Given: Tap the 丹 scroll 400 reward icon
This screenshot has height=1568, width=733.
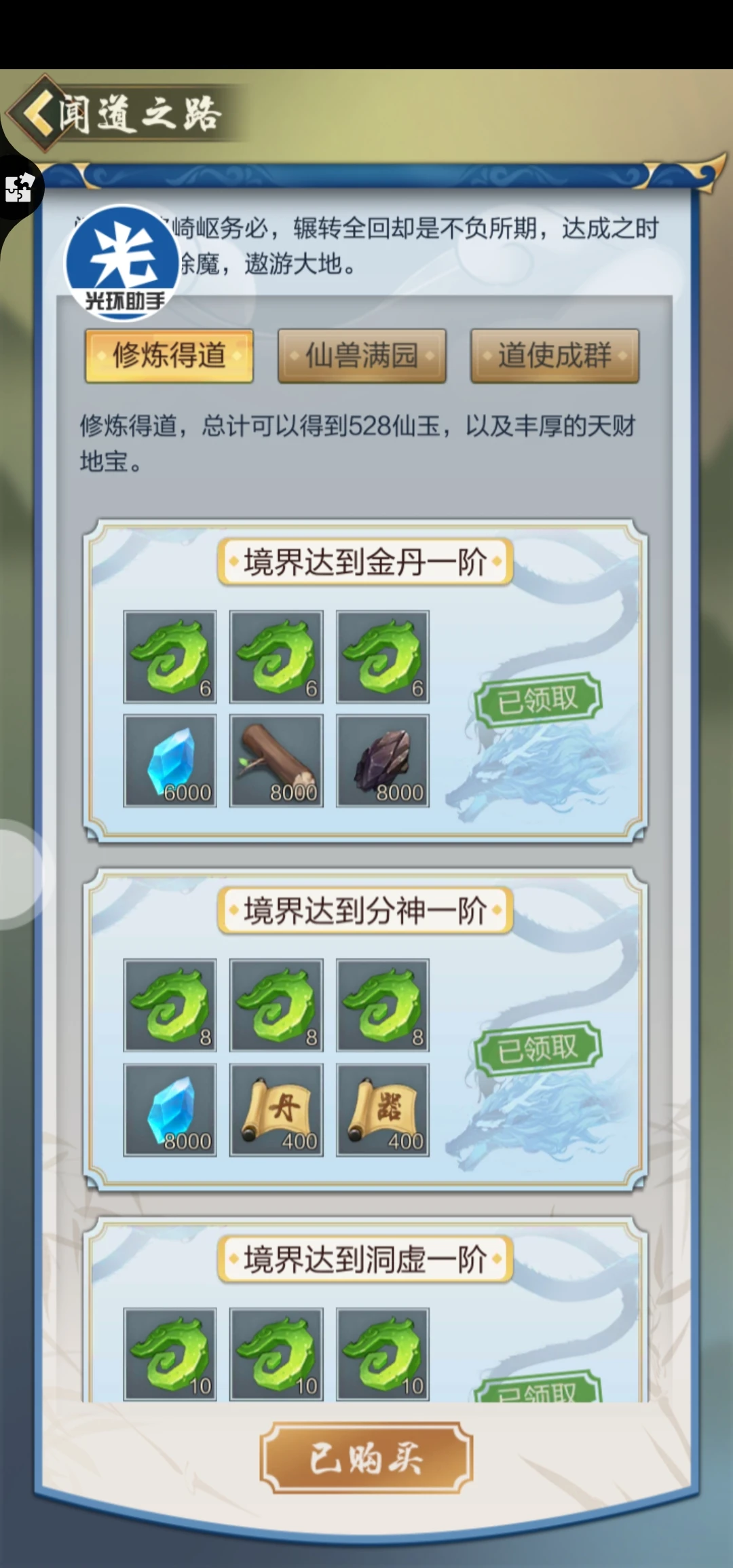Looking at the screenshot, I should (x=276, y=1110).
